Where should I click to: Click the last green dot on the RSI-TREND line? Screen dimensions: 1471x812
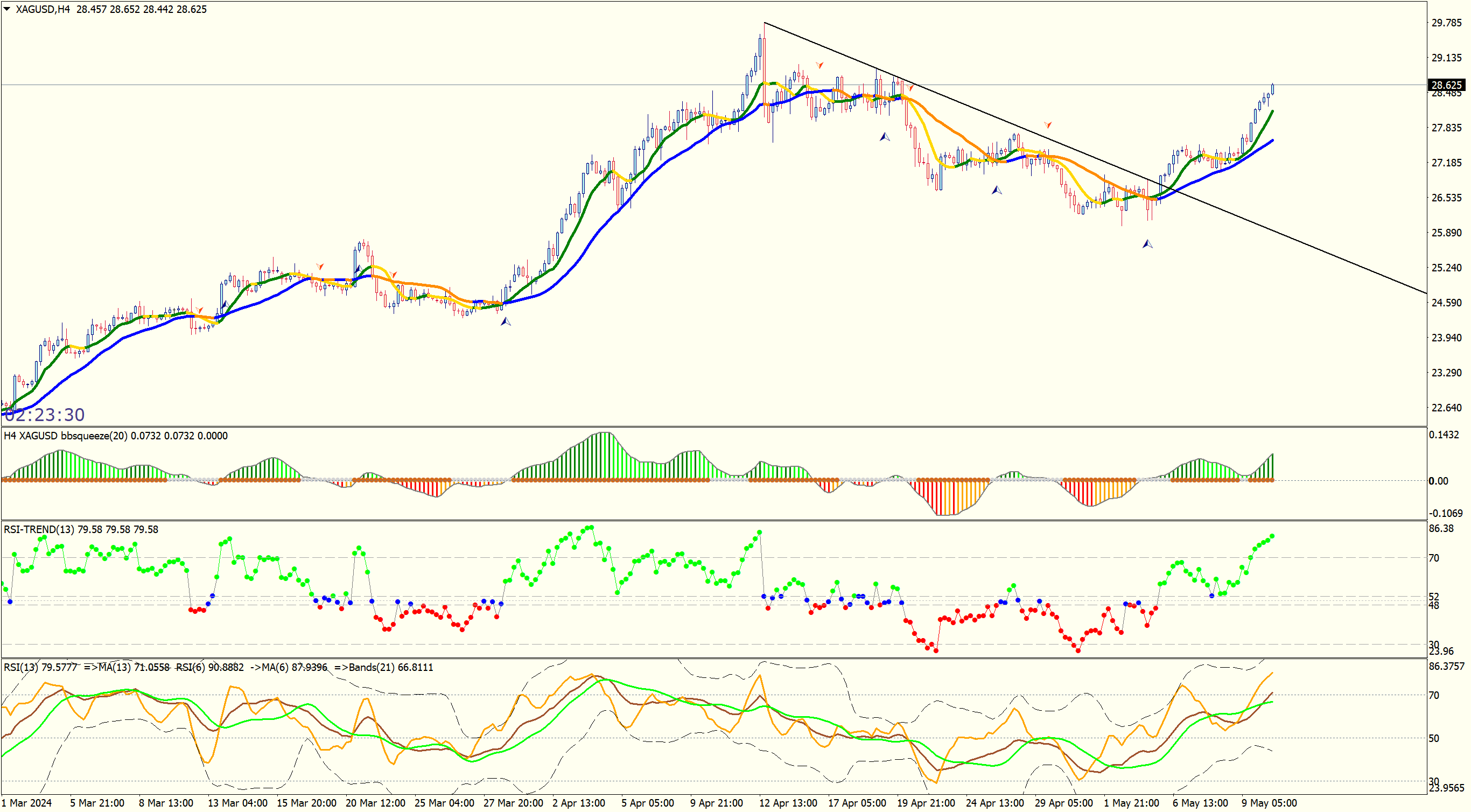[1272, 536]
